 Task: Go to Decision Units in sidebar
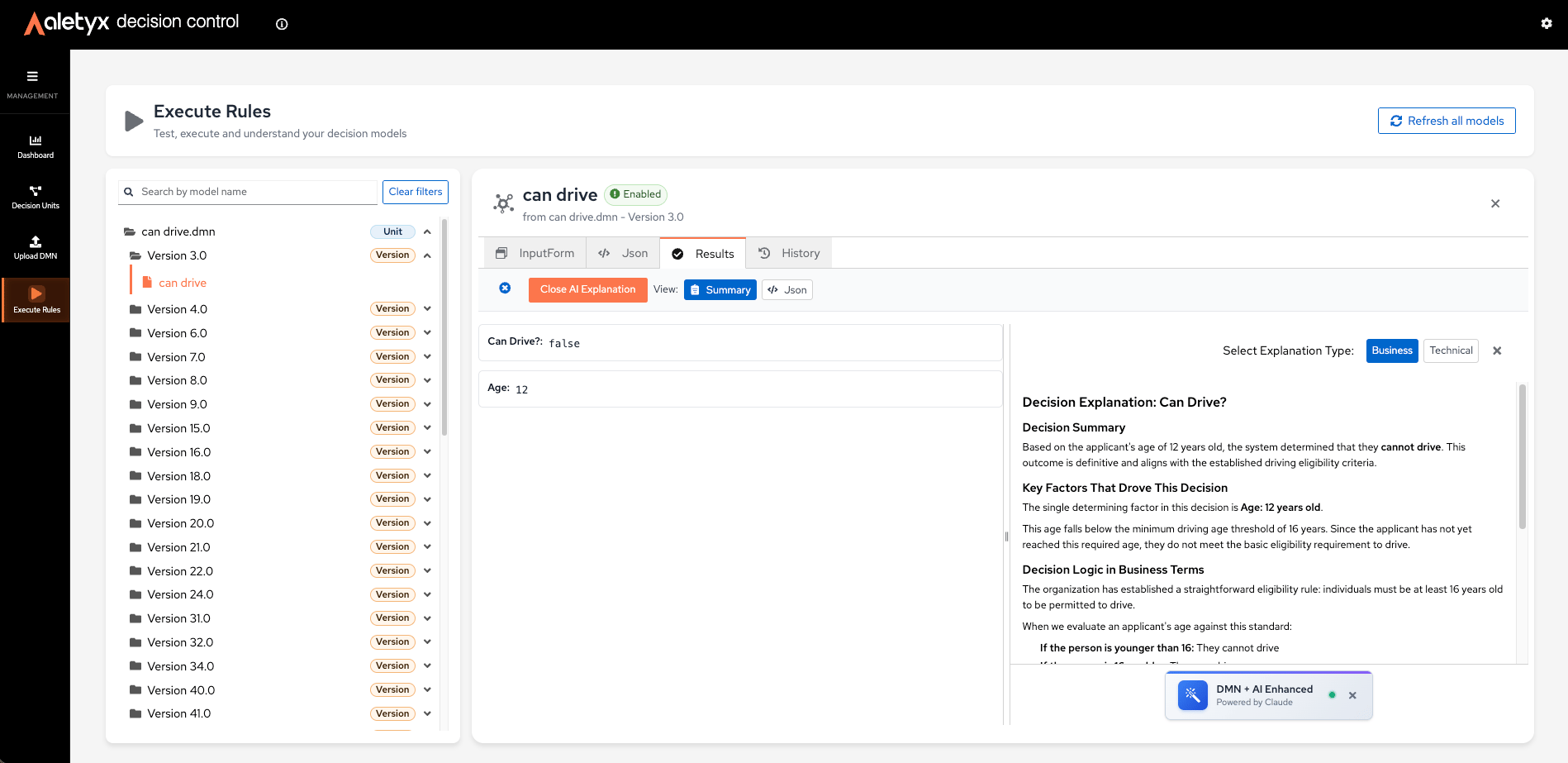coord(36,197)
